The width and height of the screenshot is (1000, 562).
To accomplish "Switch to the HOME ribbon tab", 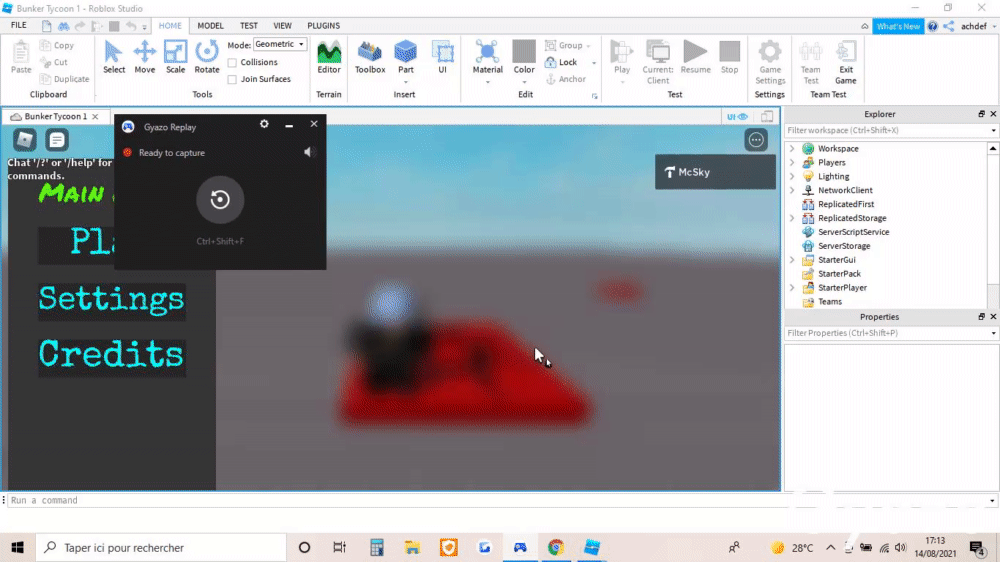I will (x=170, y=26).
